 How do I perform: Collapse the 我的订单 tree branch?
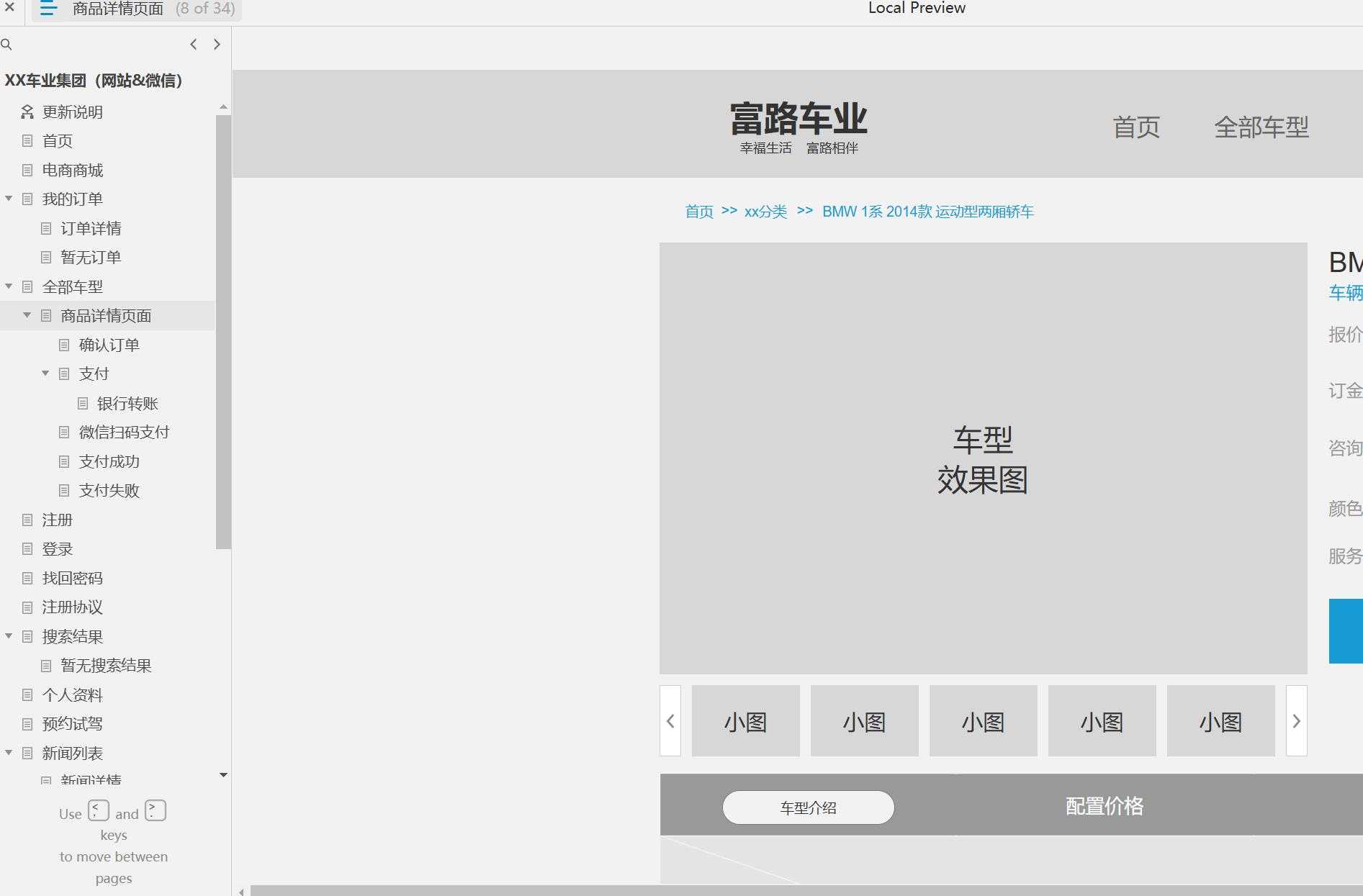9,199
